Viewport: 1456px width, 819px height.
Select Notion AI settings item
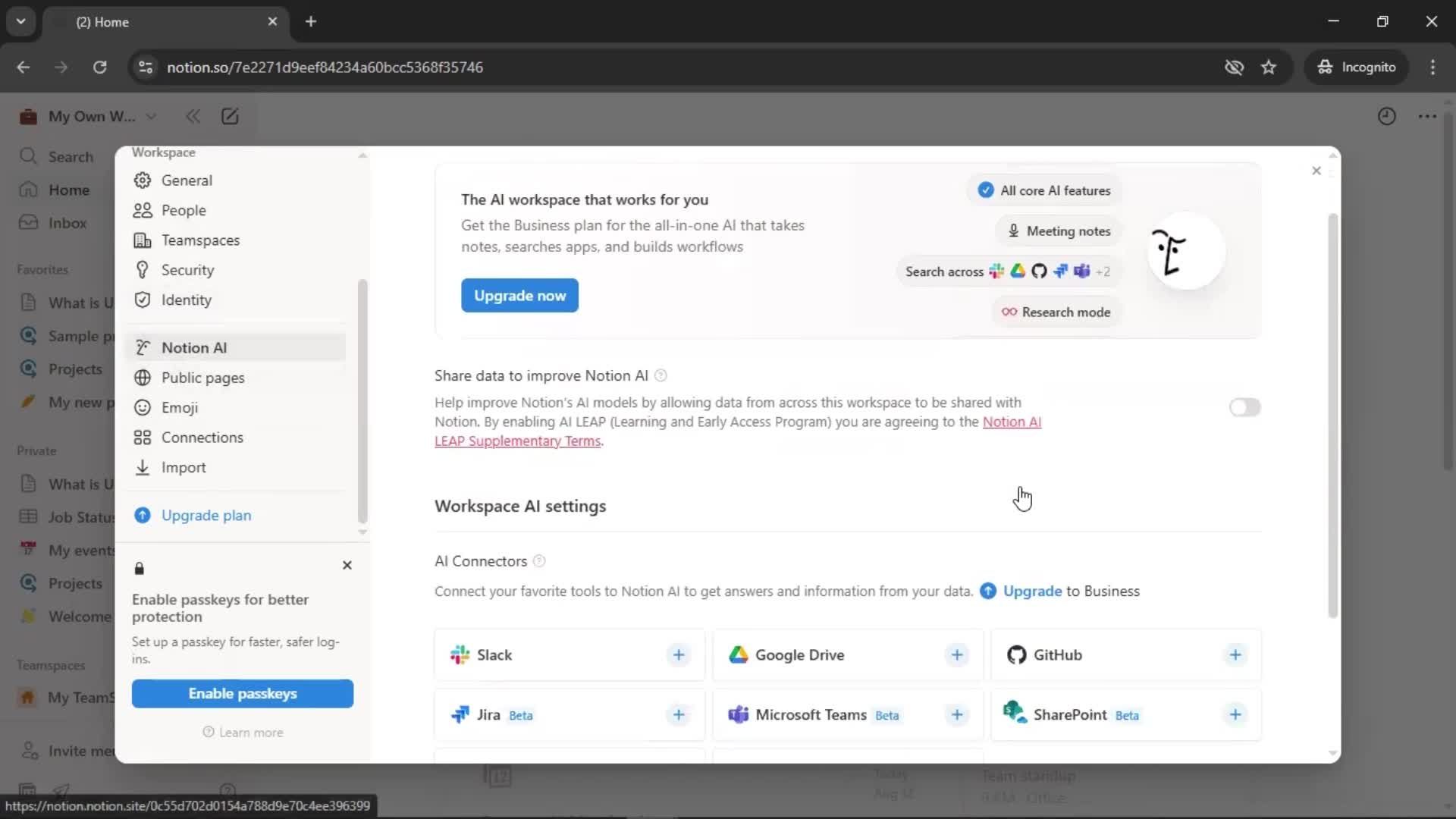[235, 347]
